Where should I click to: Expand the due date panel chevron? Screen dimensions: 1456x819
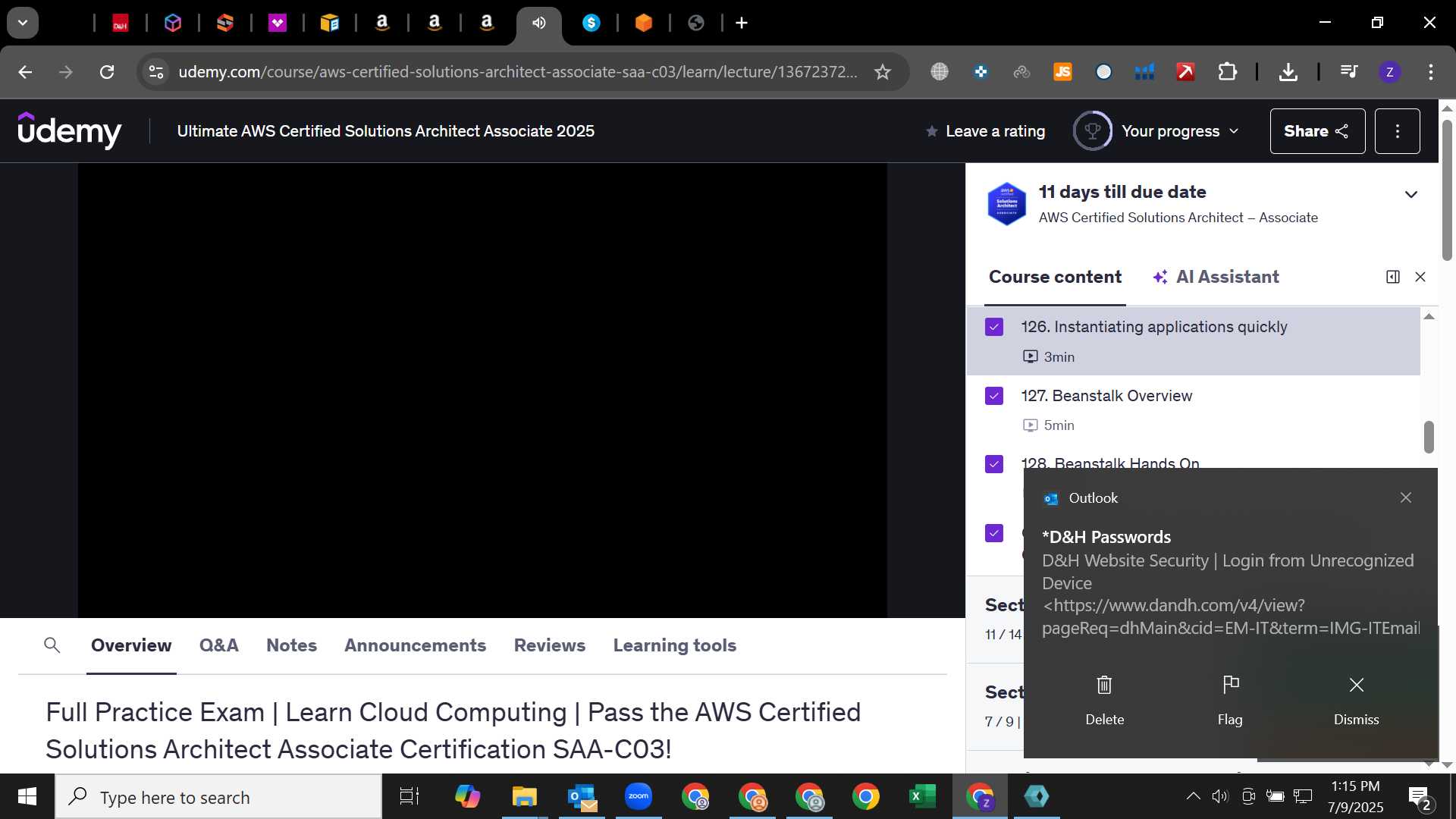tap(1410, 195)
